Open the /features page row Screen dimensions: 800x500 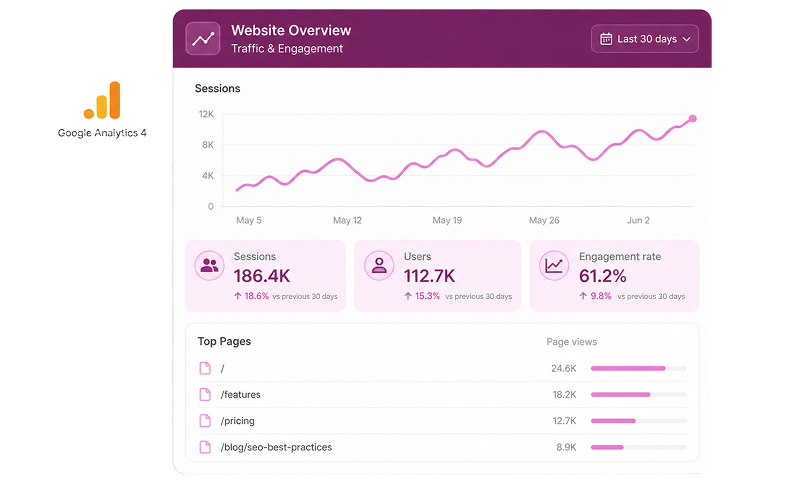coord(442,394)
